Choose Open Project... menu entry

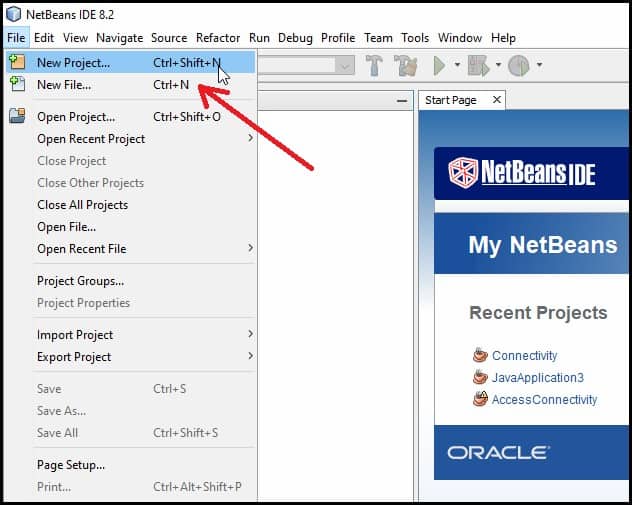[x=131, y=117]
